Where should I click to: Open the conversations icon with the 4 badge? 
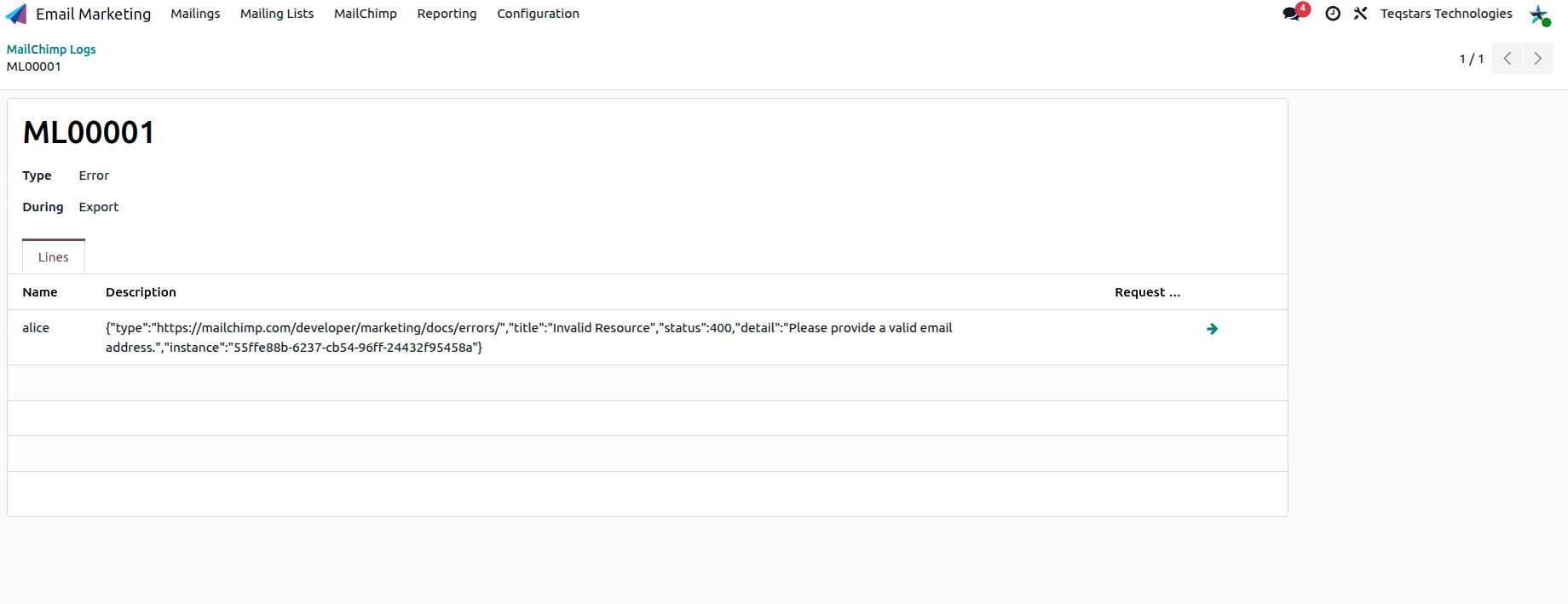pyautogui.click(x=1294, y=13)
